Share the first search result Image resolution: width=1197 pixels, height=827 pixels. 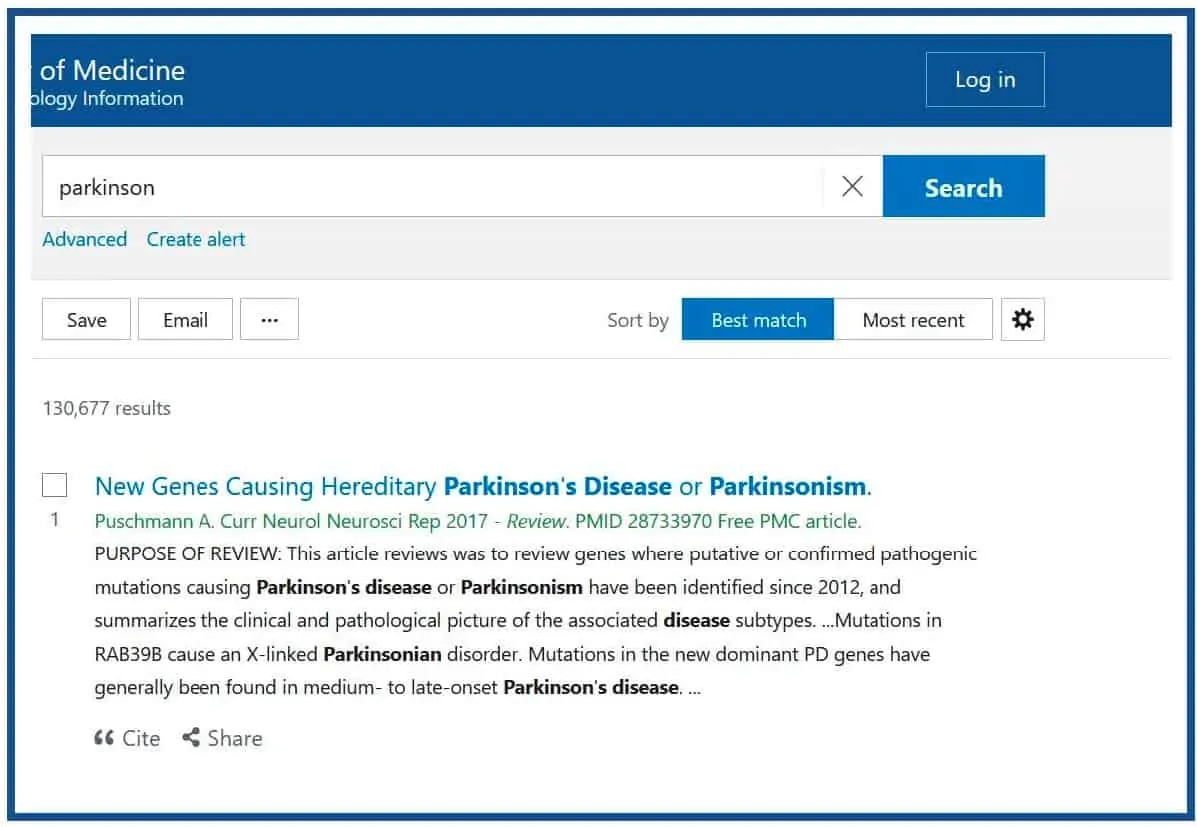[x=222, y=738]
